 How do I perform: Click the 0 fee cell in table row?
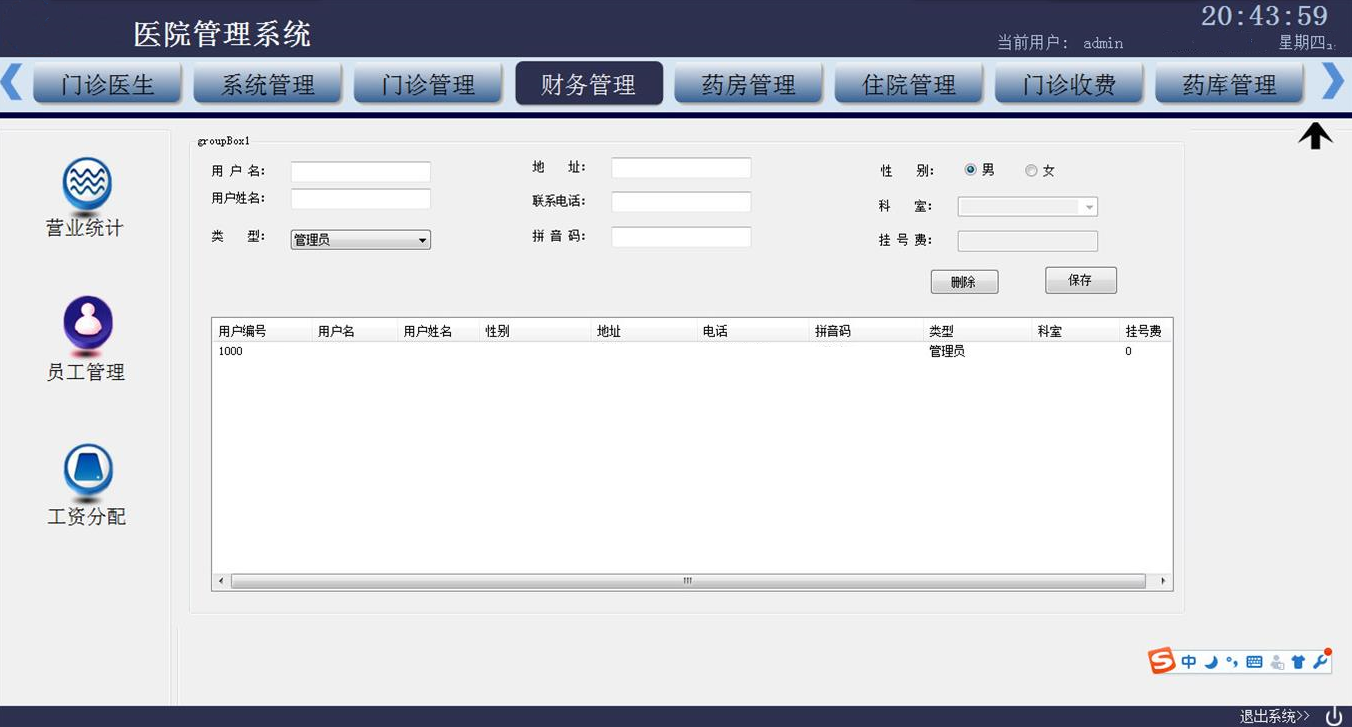tap(1128, 352)
